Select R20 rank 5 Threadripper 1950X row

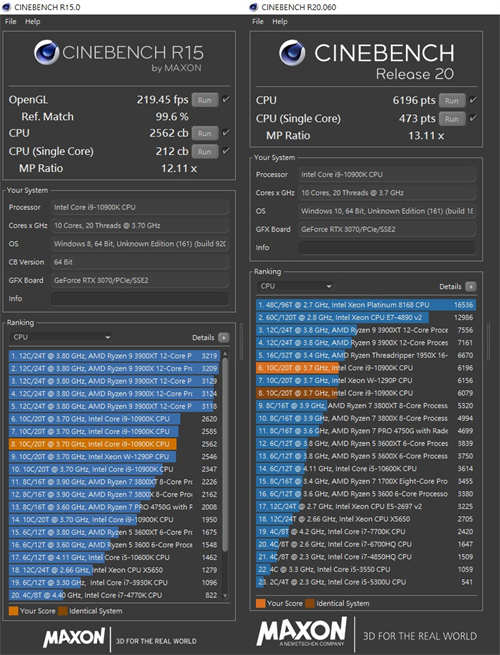click(x=366, y=355)
